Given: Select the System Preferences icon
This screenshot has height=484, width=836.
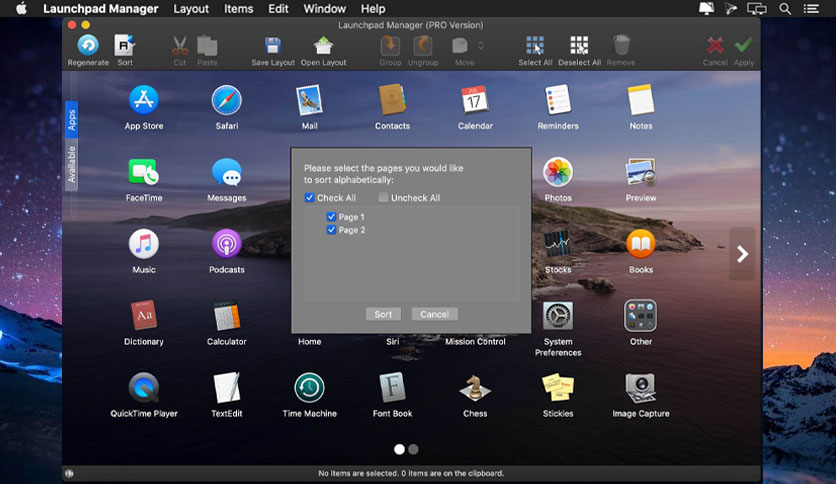Looking at the screenshot, I should pos(558,316).
